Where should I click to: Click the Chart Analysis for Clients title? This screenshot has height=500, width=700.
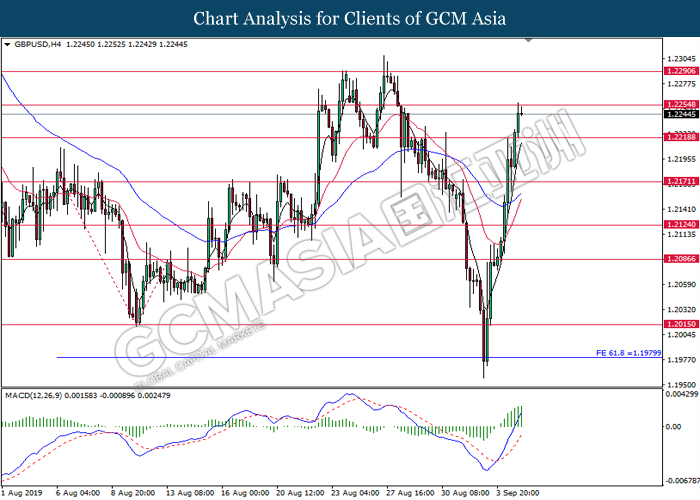coord(350,19)
